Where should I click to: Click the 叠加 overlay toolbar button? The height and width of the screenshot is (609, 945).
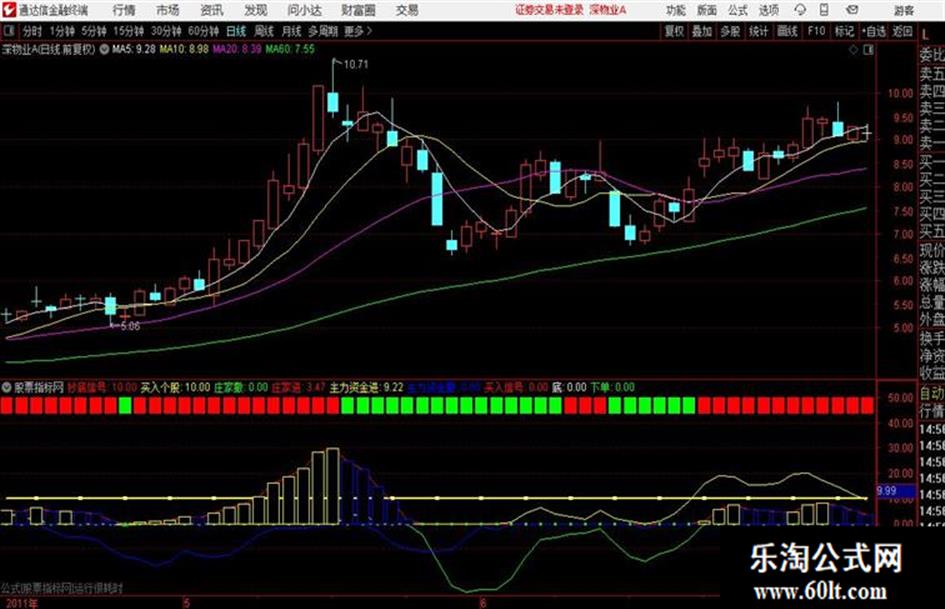click(x=702, y=31)
